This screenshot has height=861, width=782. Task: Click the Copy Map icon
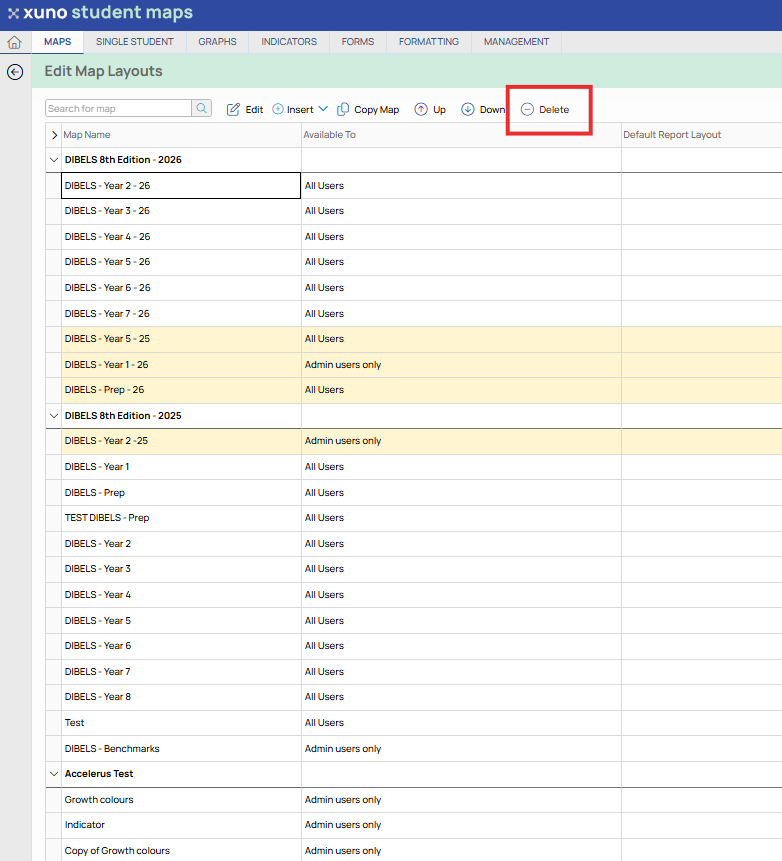(343, 109)
